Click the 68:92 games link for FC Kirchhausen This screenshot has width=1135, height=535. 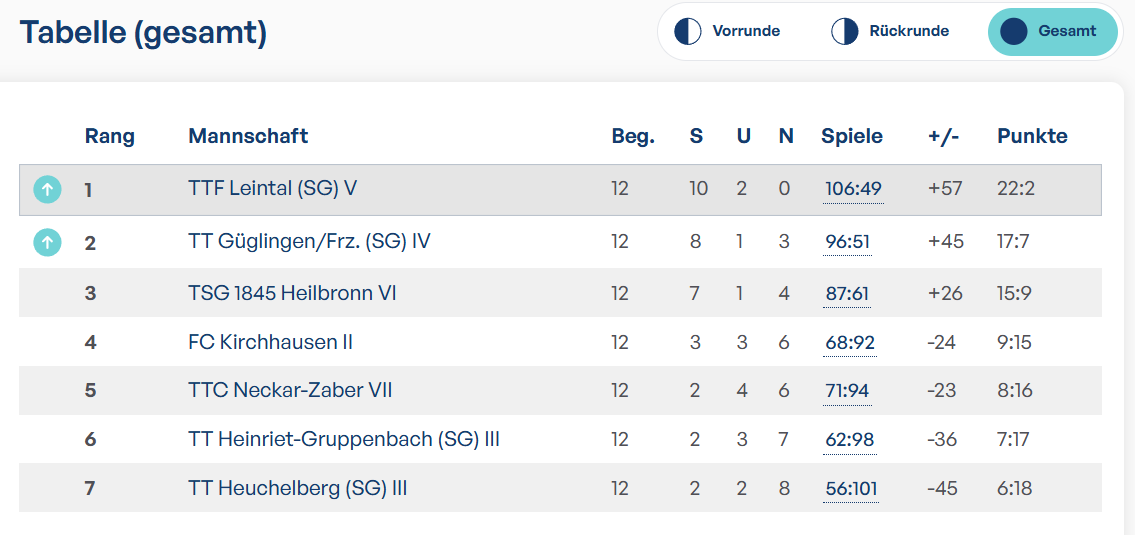coord(850,342)
